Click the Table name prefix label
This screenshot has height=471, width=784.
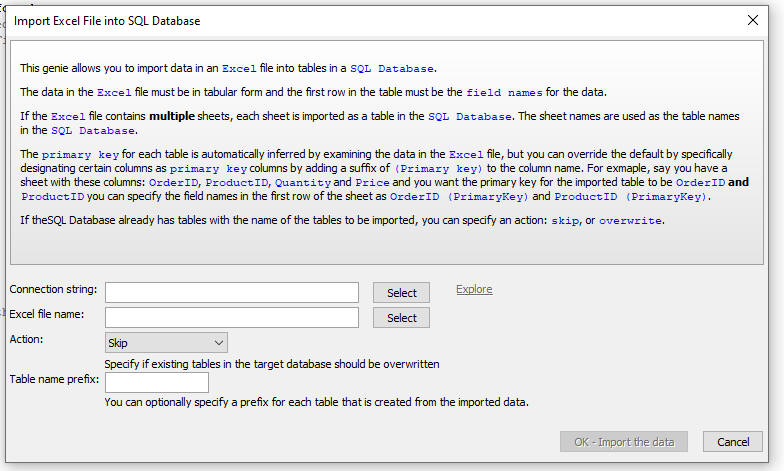click(x=54, y=379)
